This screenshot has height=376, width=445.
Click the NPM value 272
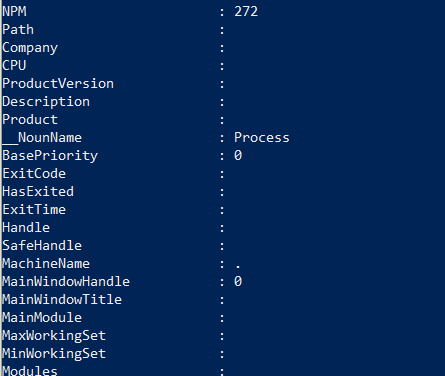coord(246,12)
